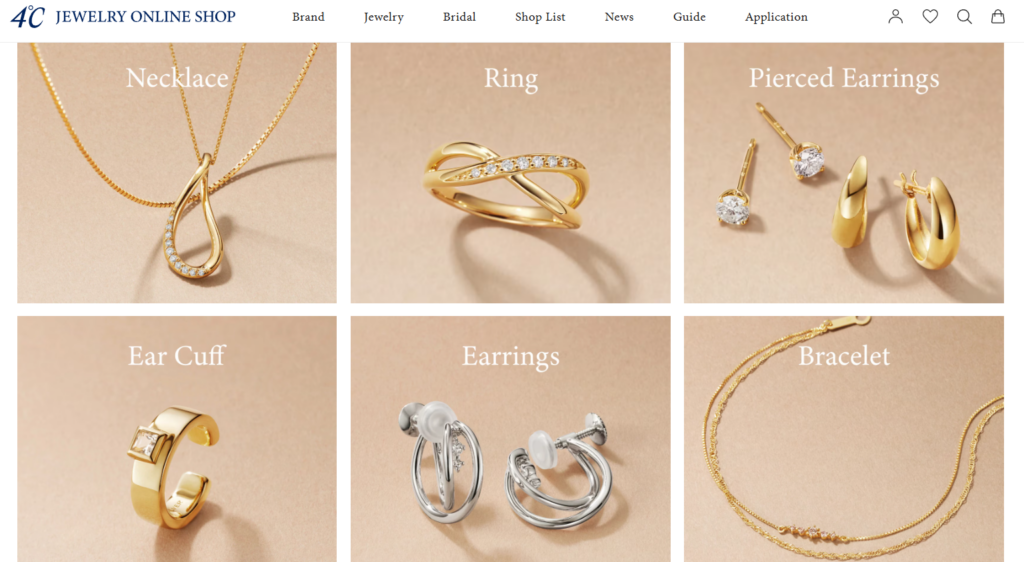Select the Earrings category tile
The height and width of the screenshot is (562, 1024).
pos(511,439)
